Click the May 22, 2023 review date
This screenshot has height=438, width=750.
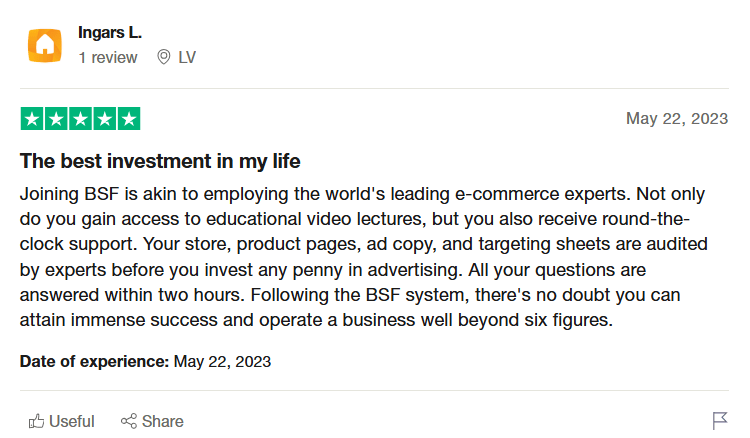click(x=677, y=119)
